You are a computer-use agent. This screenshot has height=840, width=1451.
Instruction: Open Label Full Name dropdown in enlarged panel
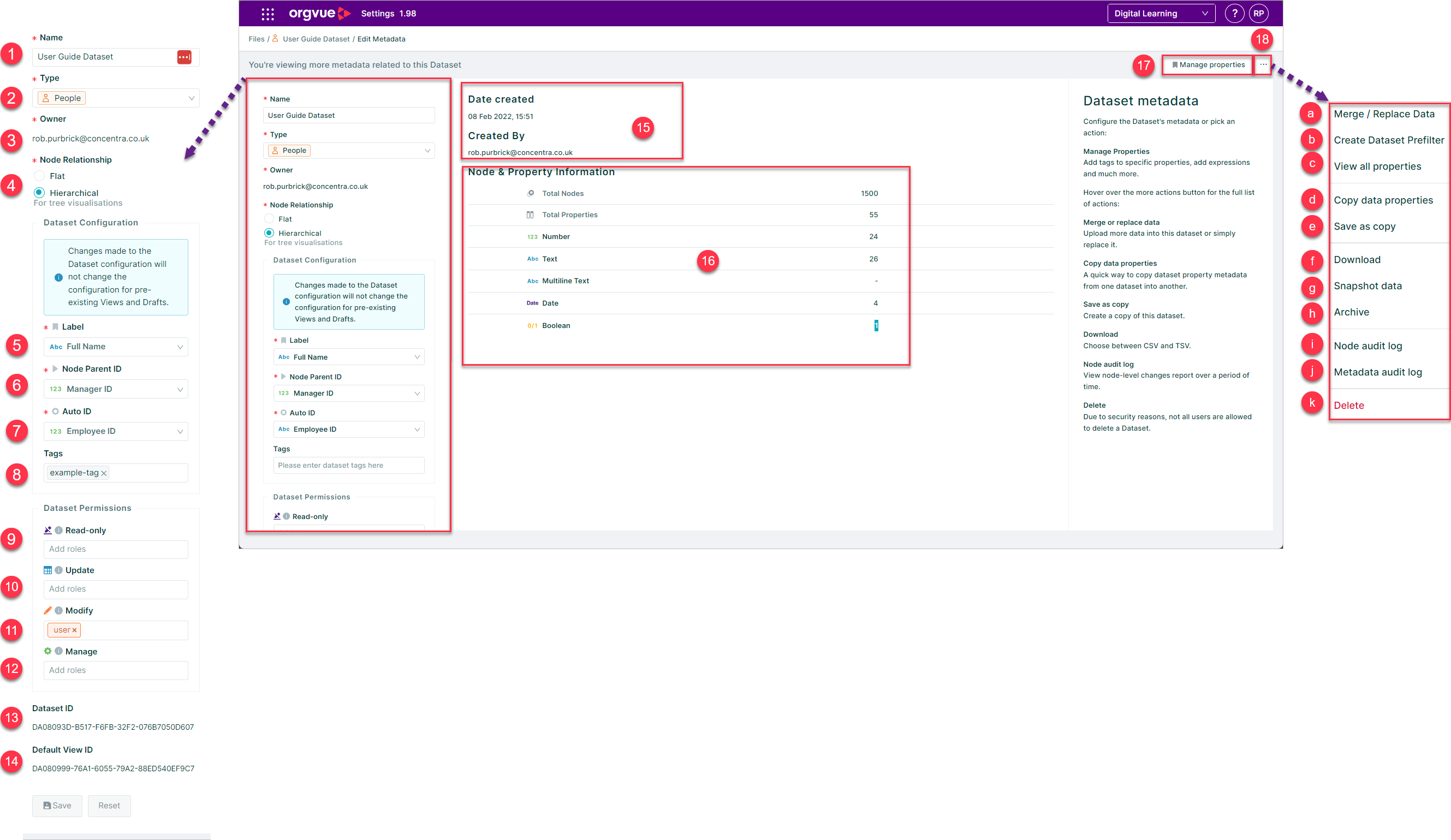116,347
